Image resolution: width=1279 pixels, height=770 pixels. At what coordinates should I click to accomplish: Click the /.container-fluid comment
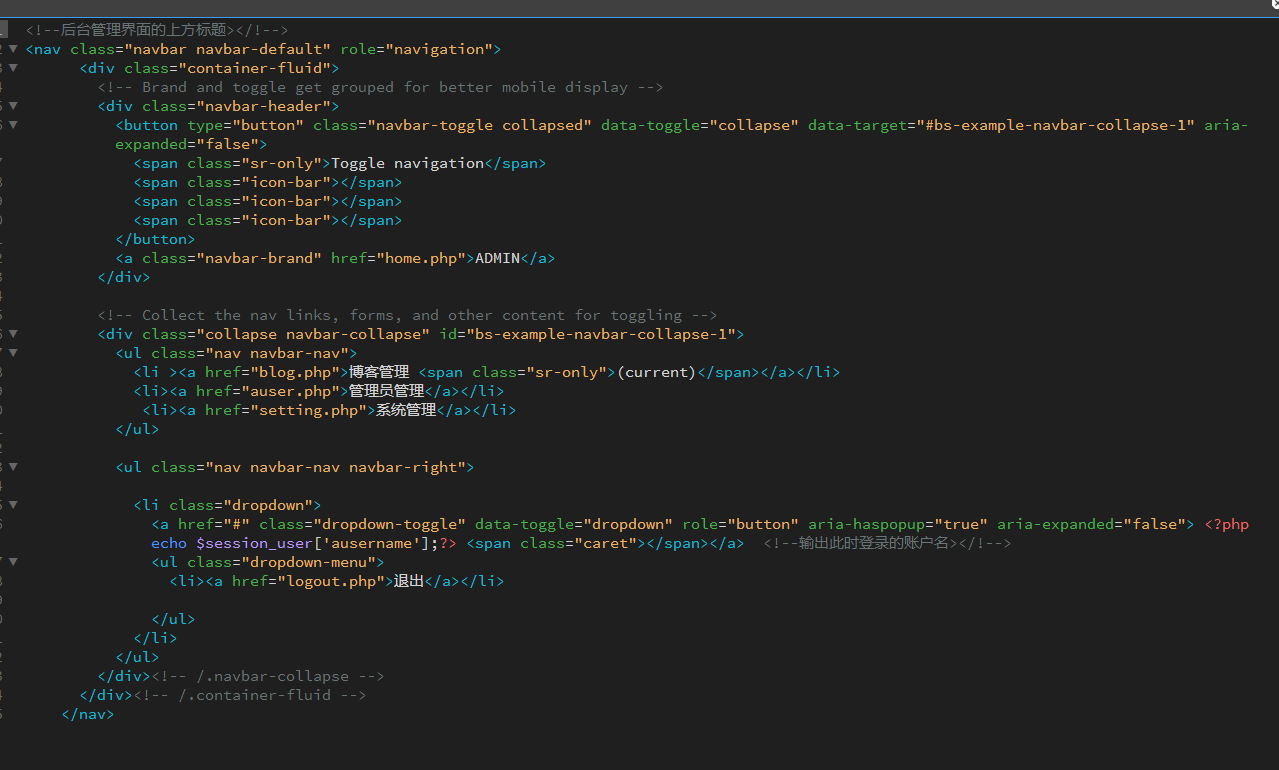coord(249,695)
